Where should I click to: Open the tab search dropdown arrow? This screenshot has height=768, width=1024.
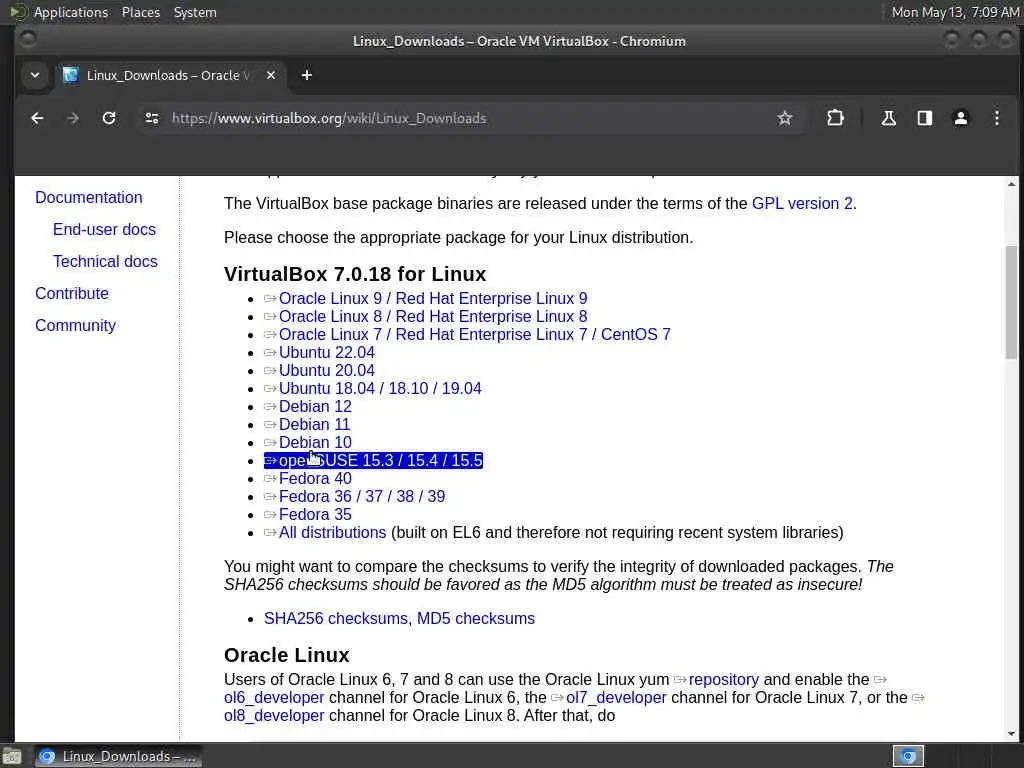(35, 76)
